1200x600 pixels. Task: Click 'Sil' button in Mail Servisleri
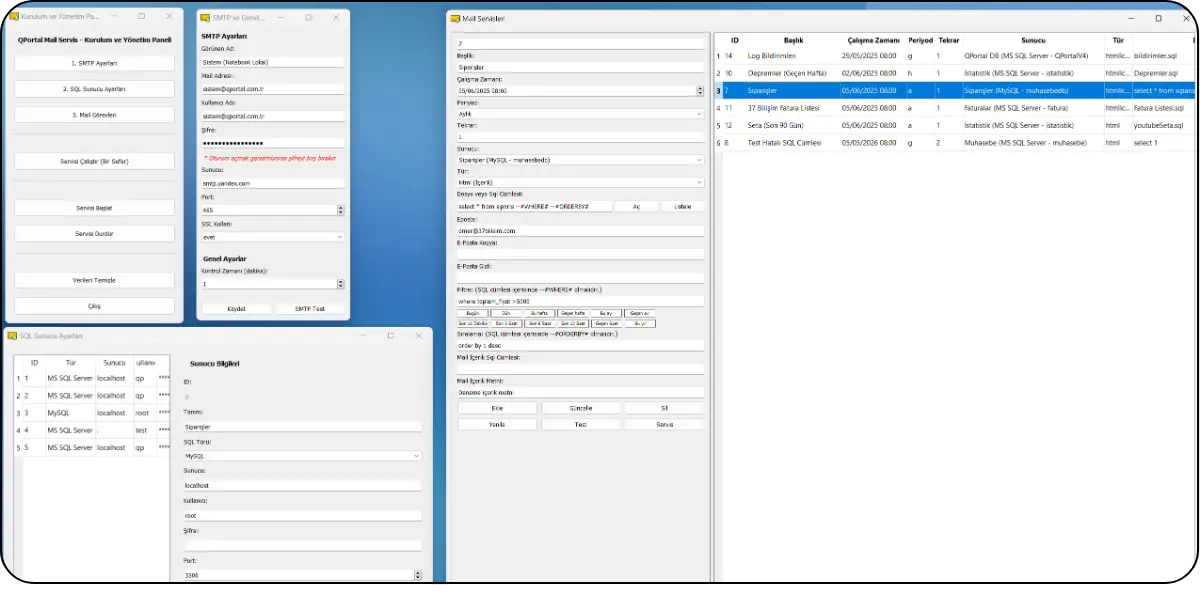point(664,408)
